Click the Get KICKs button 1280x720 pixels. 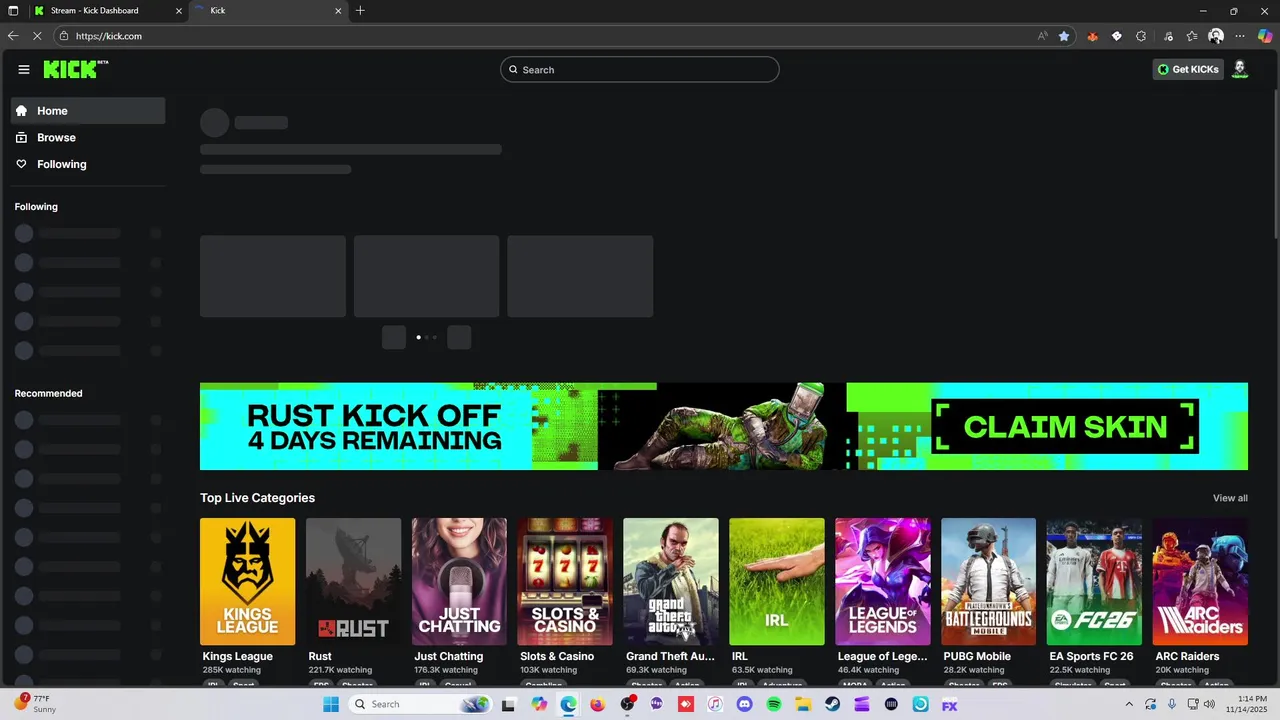click(x=1188, y=70)
